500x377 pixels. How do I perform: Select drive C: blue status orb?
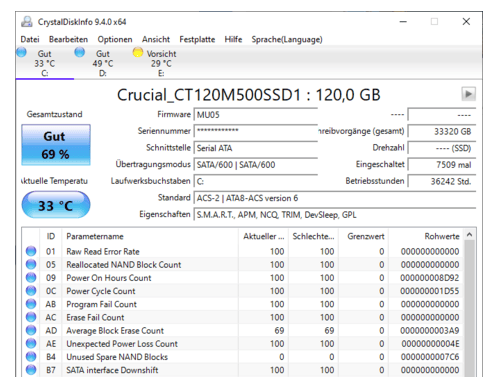coord(22,53)
